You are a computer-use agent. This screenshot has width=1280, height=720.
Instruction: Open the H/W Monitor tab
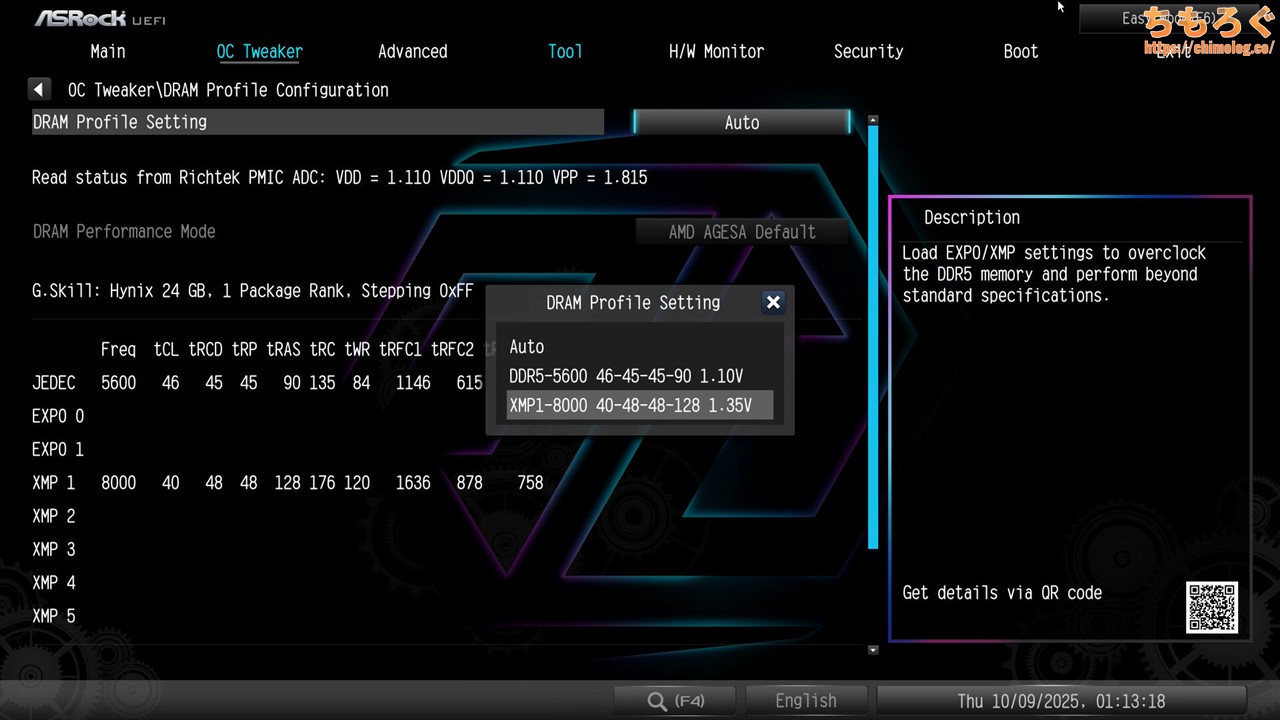(716, 52)
